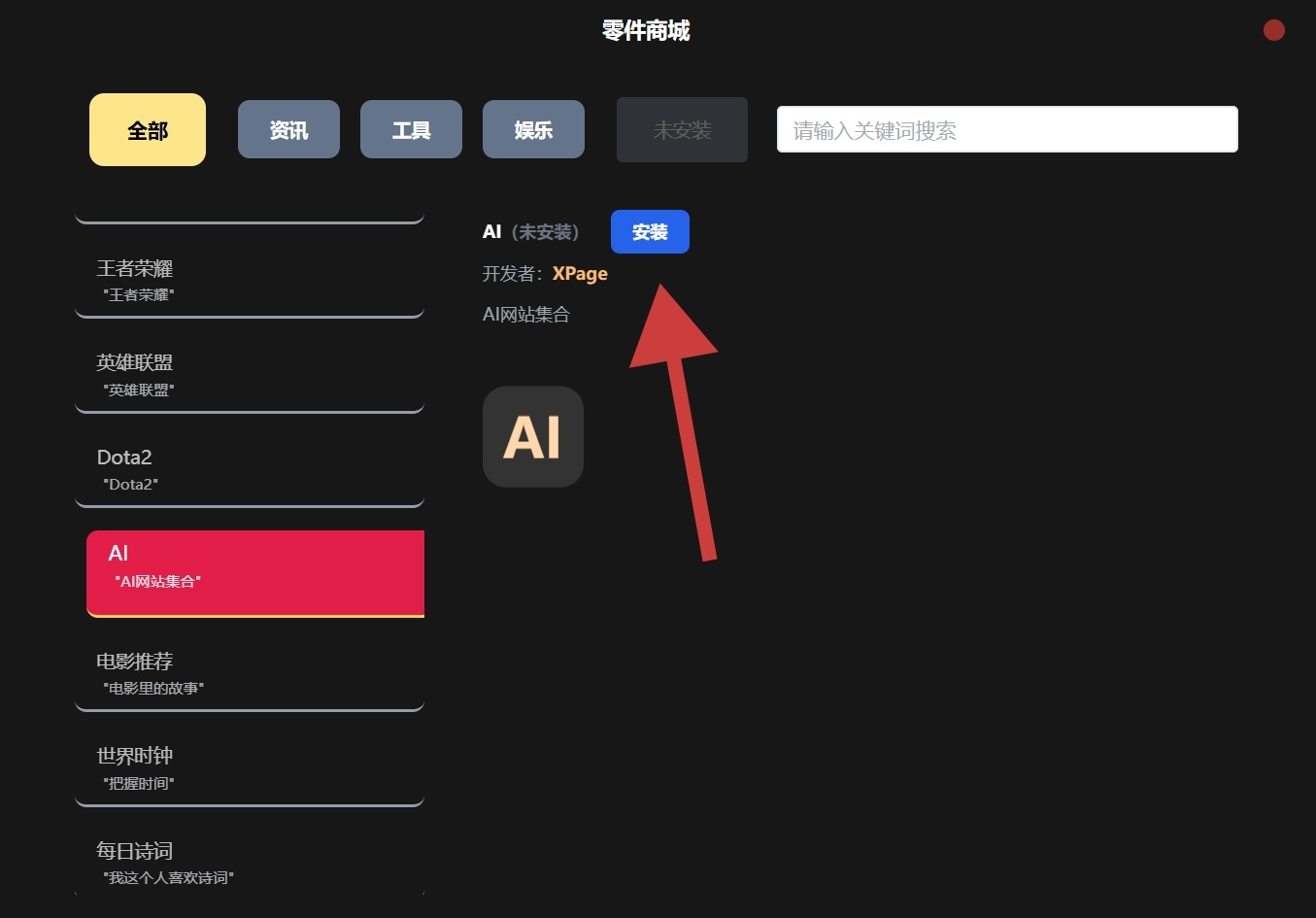This screenshot has height=918, width=1316.
Task: Open the 电影推荐 widget entry
Action: click(x=250, y=674)
